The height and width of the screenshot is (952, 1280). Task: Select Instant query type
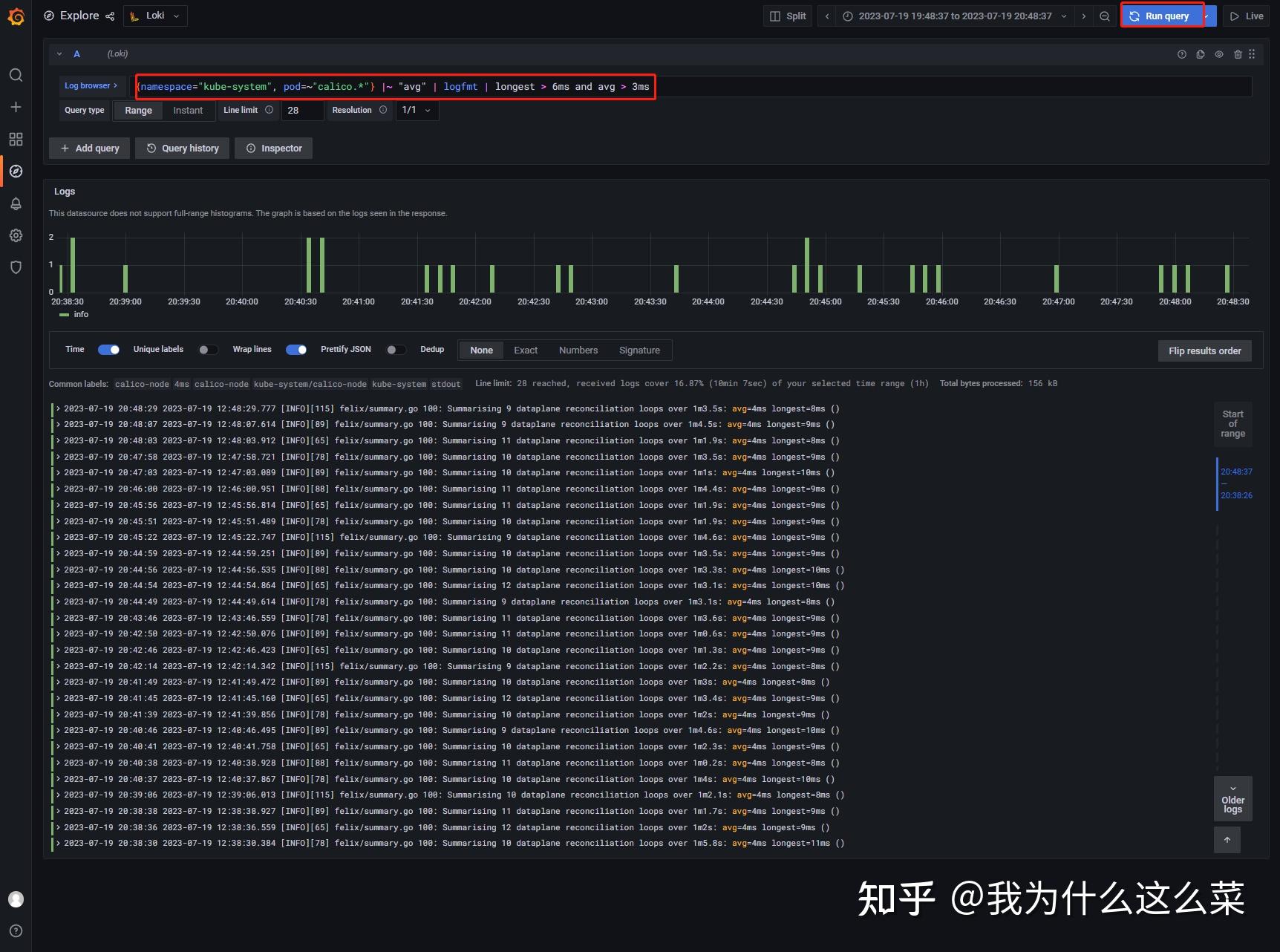[x=188, y=111]
